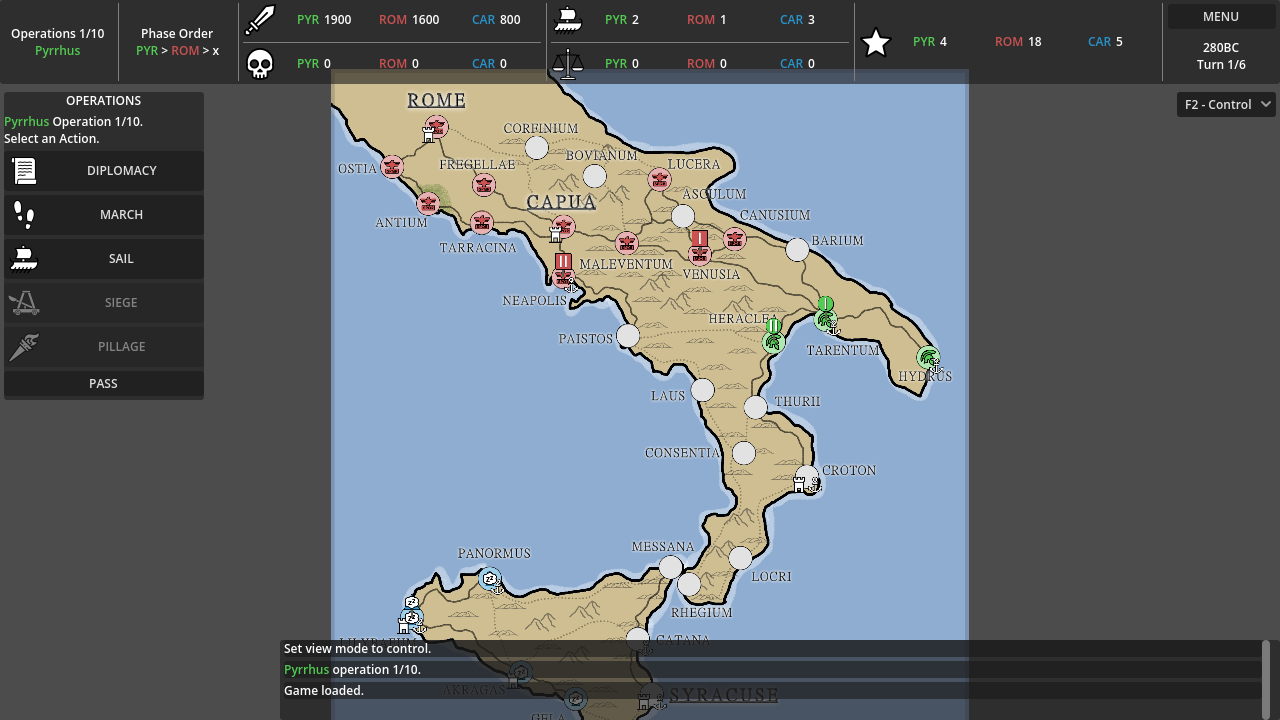The width and height of the screenshot is (1280, 720).
Task: Select the neutral city circle at Locri
Action: pyautogui.click(x=740, y=558)
